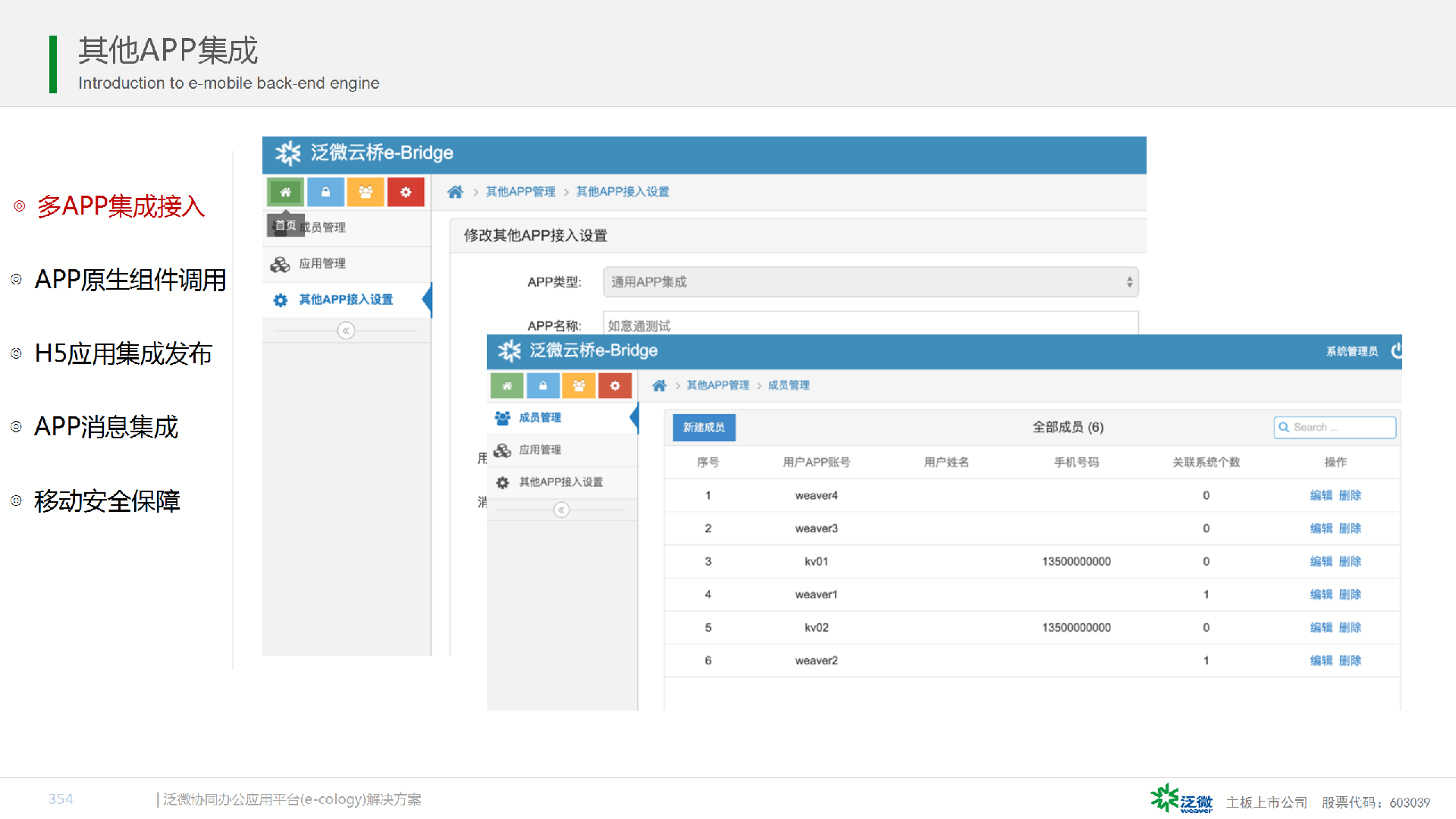Click APP原生组件调用 slide bullet
The width and height of the screenshot is (1456, 819).
tap(130, 280)
